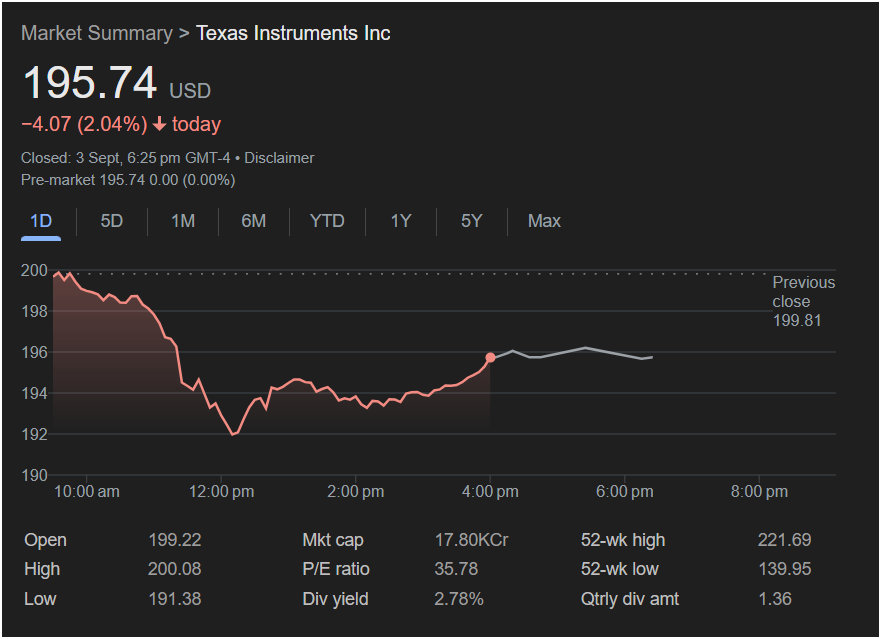Click the 200 price axis label

(x=34, y=270)
